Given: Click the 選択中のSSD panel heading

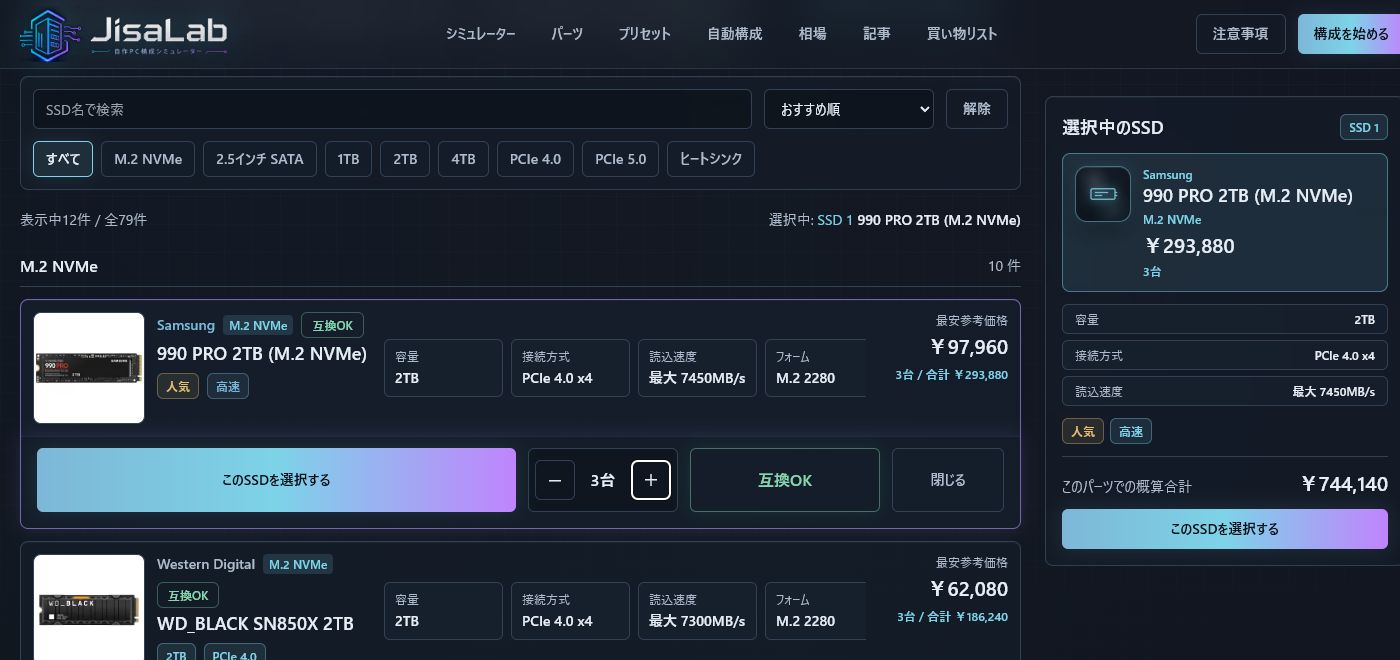Looking at the screenshot, I should pyautogui.click(x=1113, y=127).
